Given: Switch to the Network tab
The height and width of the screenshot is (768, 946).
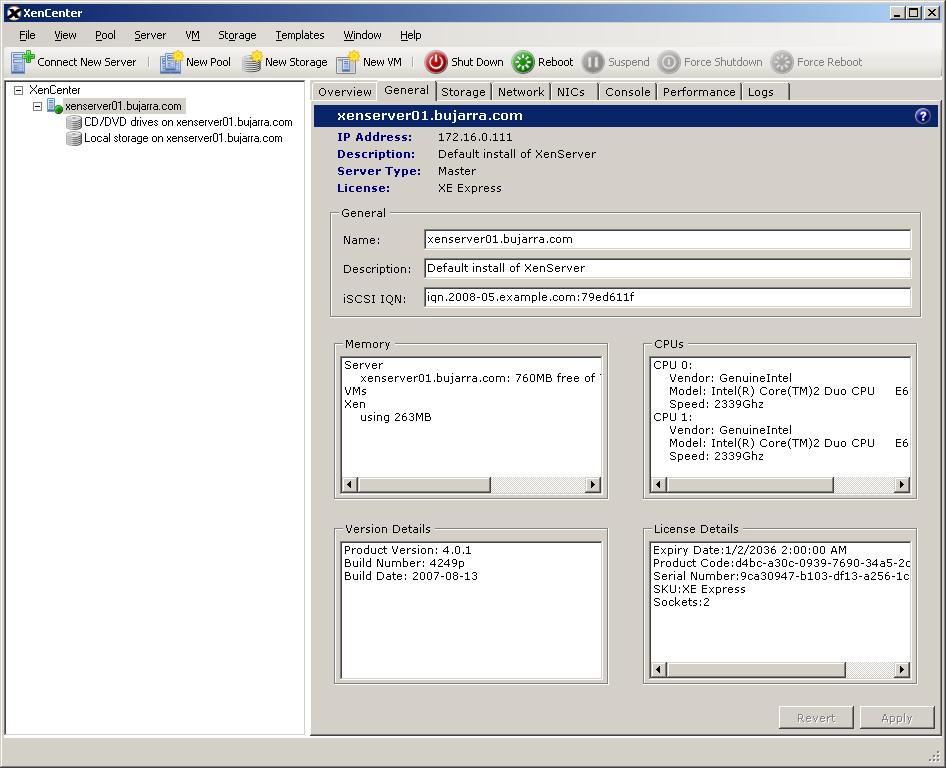Looking at the screenshot, I should [x=521, y=92].
